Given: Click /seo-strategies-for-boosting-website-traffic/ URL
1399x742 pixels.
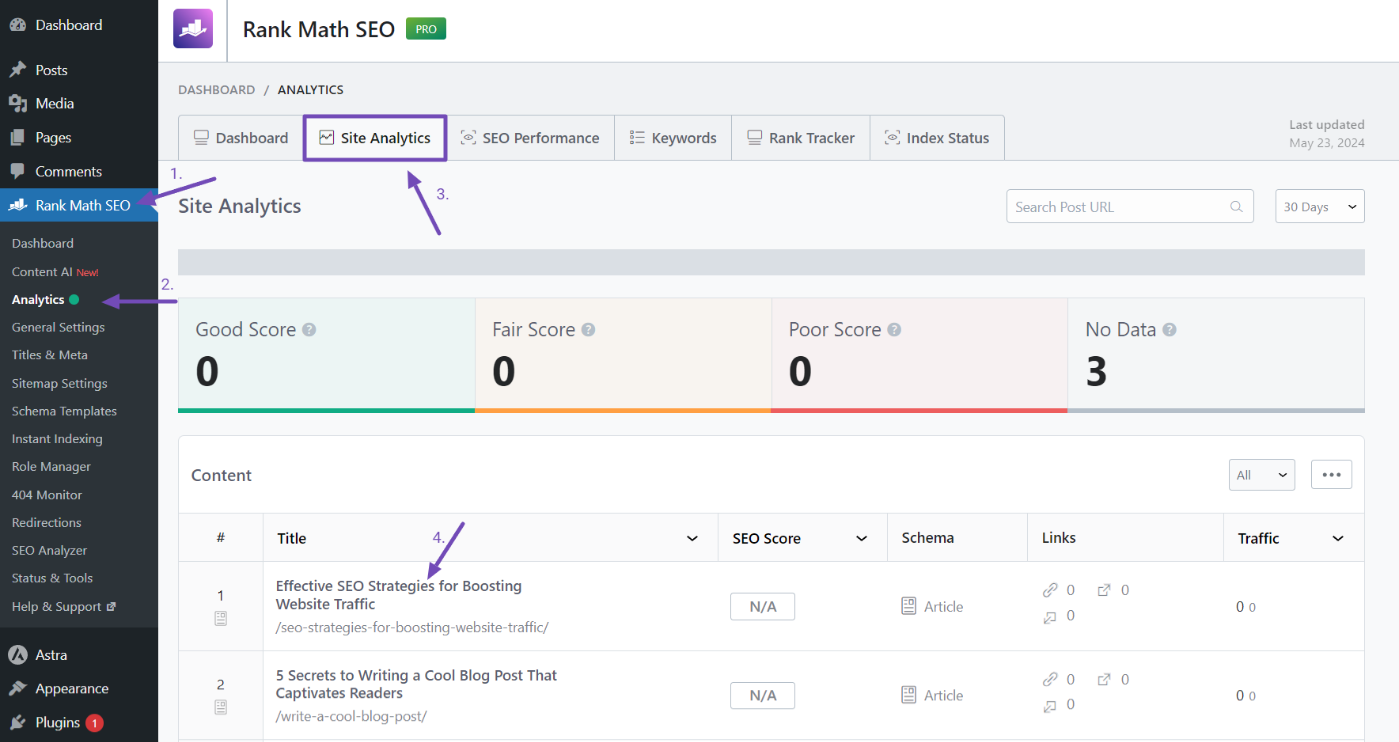Looking at the screenshot, I should click(412, 627).
